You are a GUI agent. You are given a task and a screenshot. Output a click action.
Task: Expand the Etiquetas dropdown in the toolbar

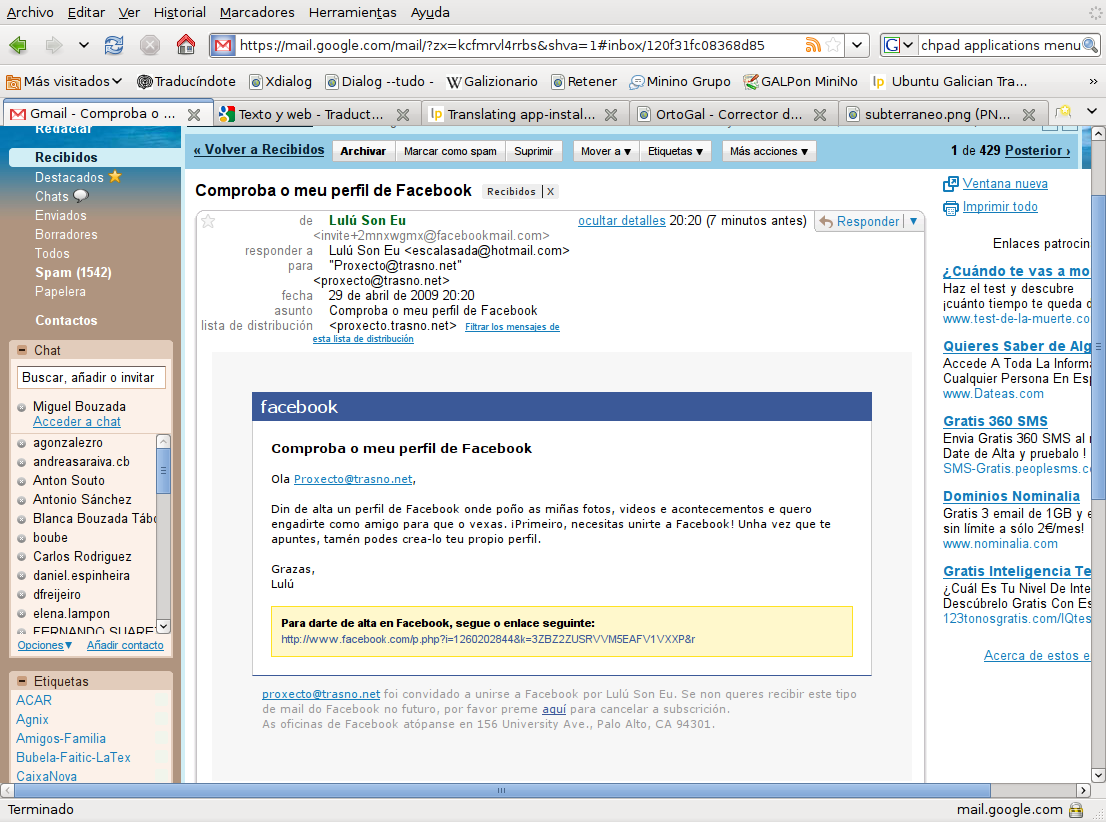tap(675, 151)
